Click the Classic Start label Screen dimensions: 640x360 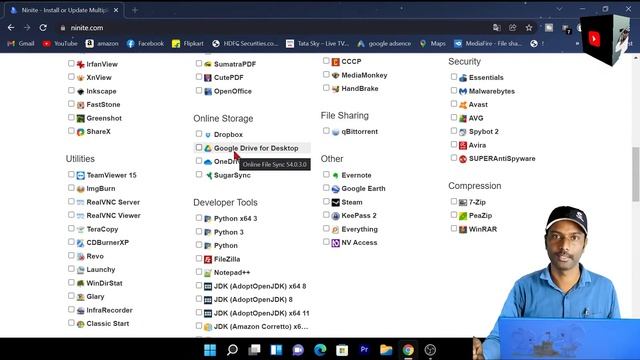click(108, 324)
